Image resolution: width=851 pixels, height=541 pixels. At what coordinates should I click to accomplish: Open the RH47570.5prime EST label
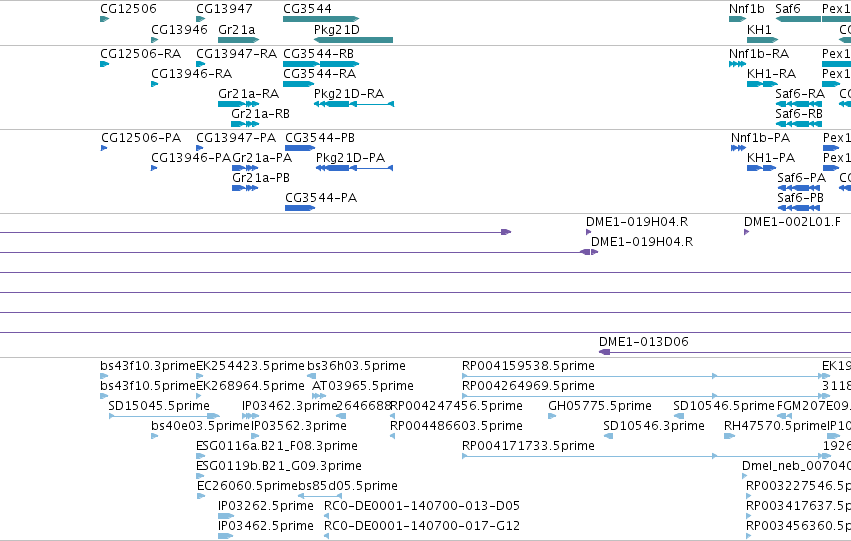click(x=776, y=426)
